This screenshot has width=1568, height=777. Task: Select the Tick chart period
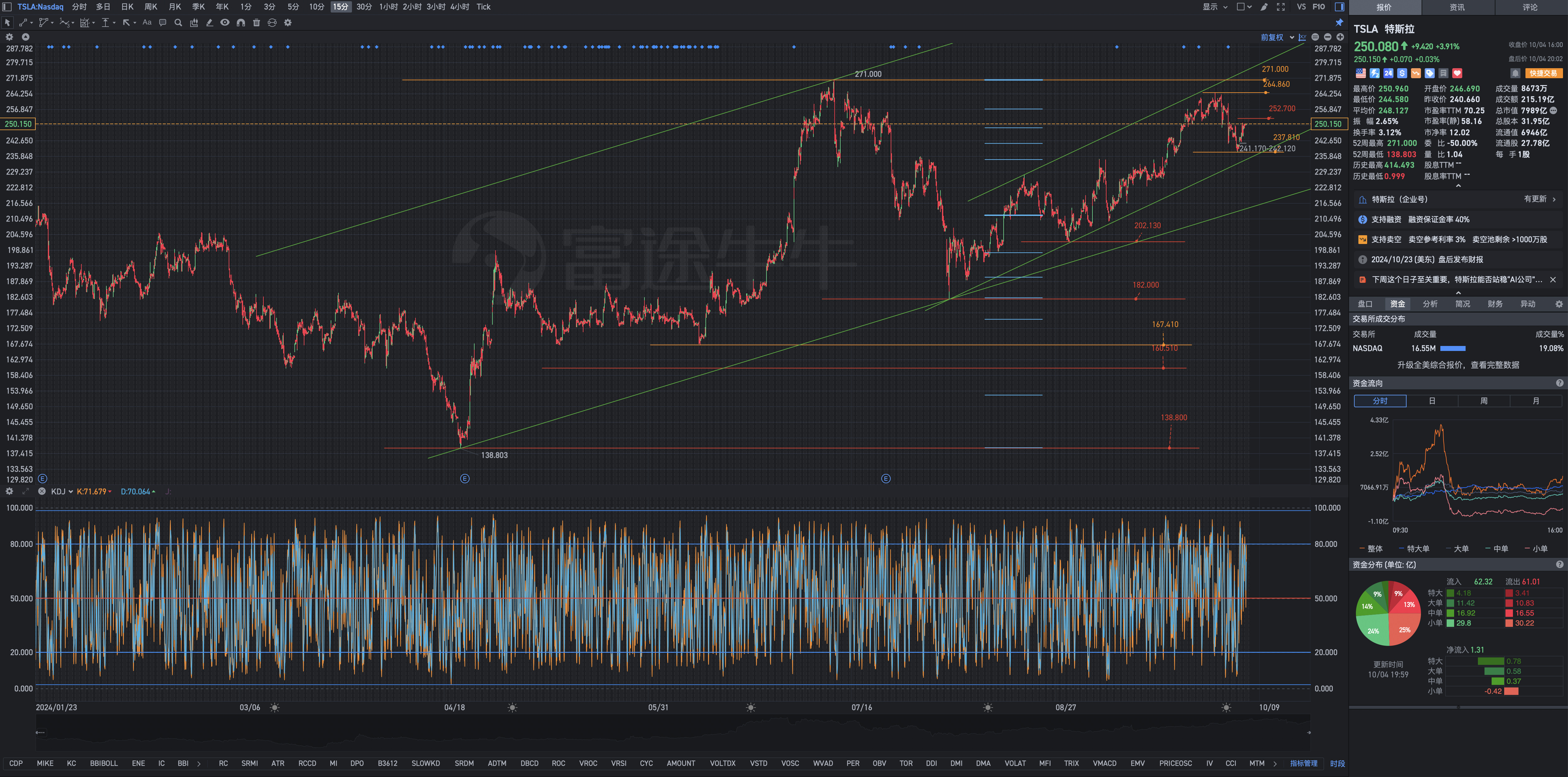[483, 7]
